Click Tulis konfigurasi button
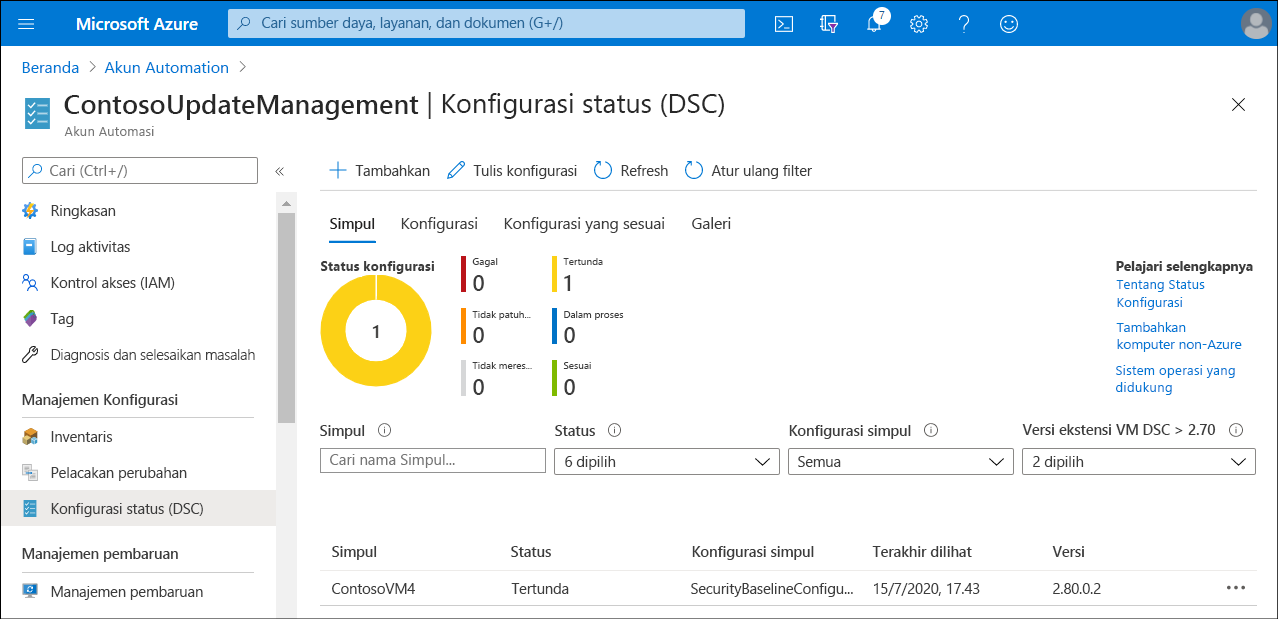This screenshot has height=619, width=1278. (x=512, y=171)
